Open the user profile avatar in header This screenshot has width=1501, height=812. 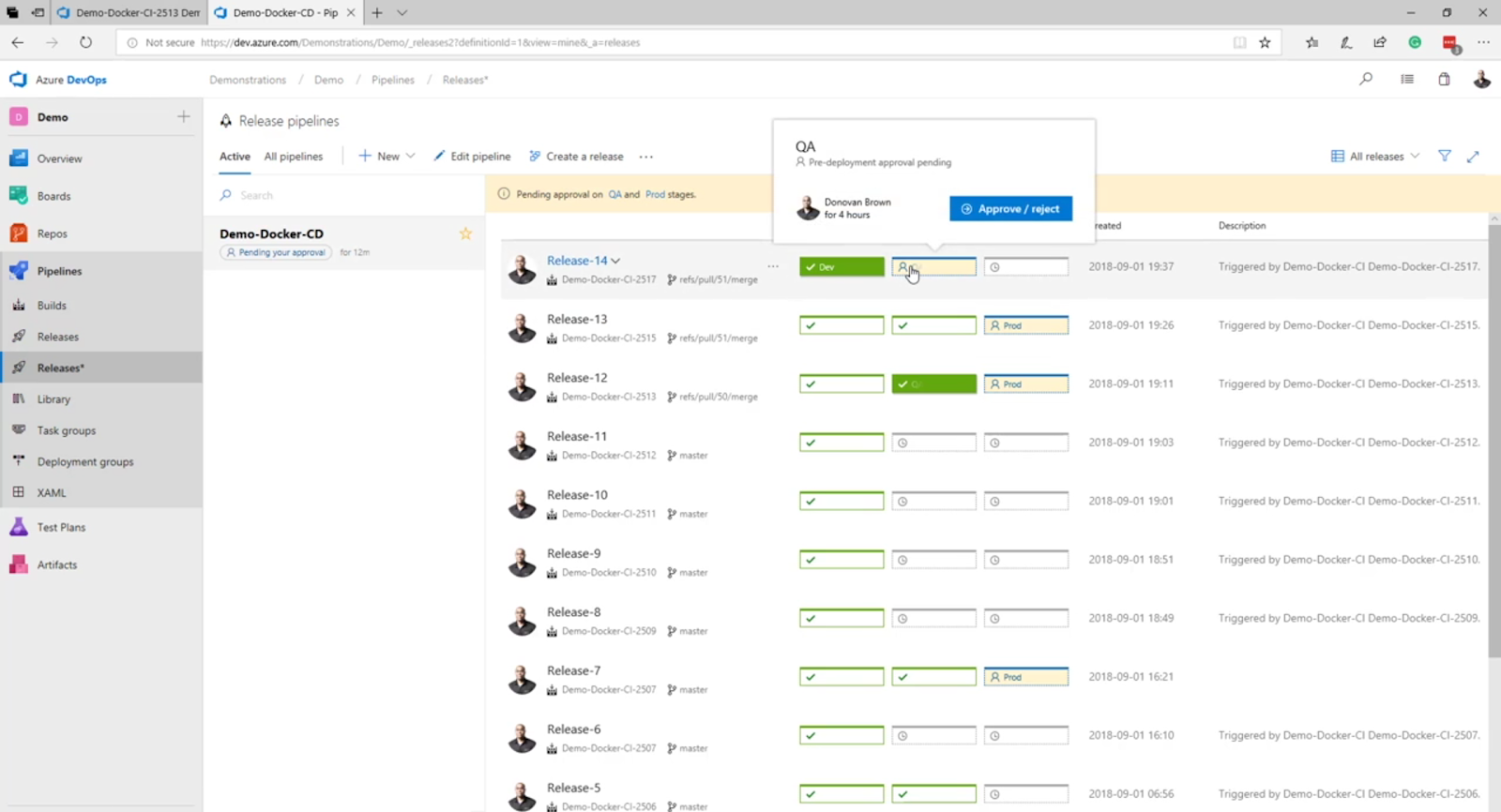tap(1482, 80)
